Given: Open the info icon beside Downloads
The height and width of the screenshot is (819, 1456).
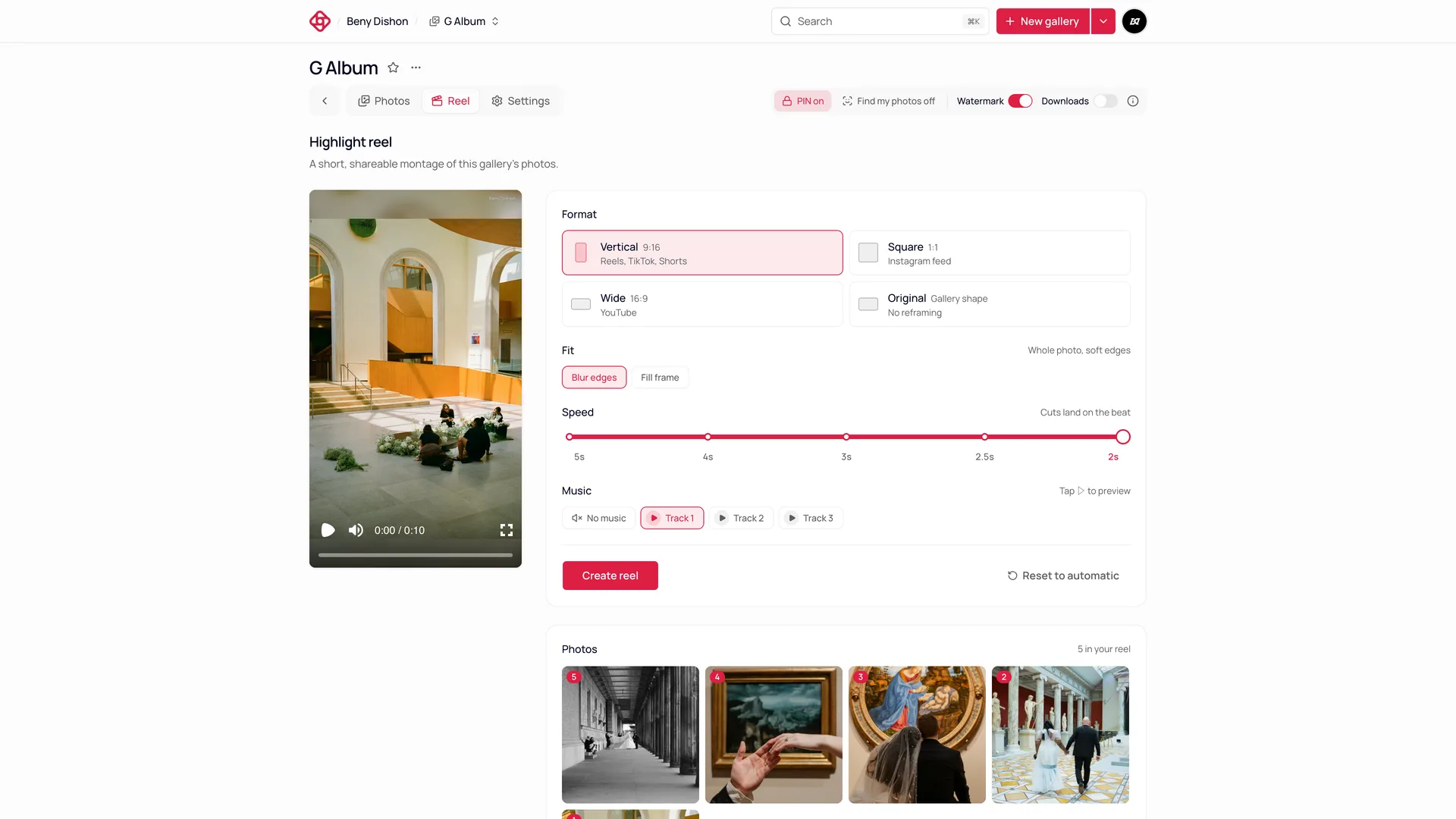Looking at the screenshot, I should [1133, 101].
